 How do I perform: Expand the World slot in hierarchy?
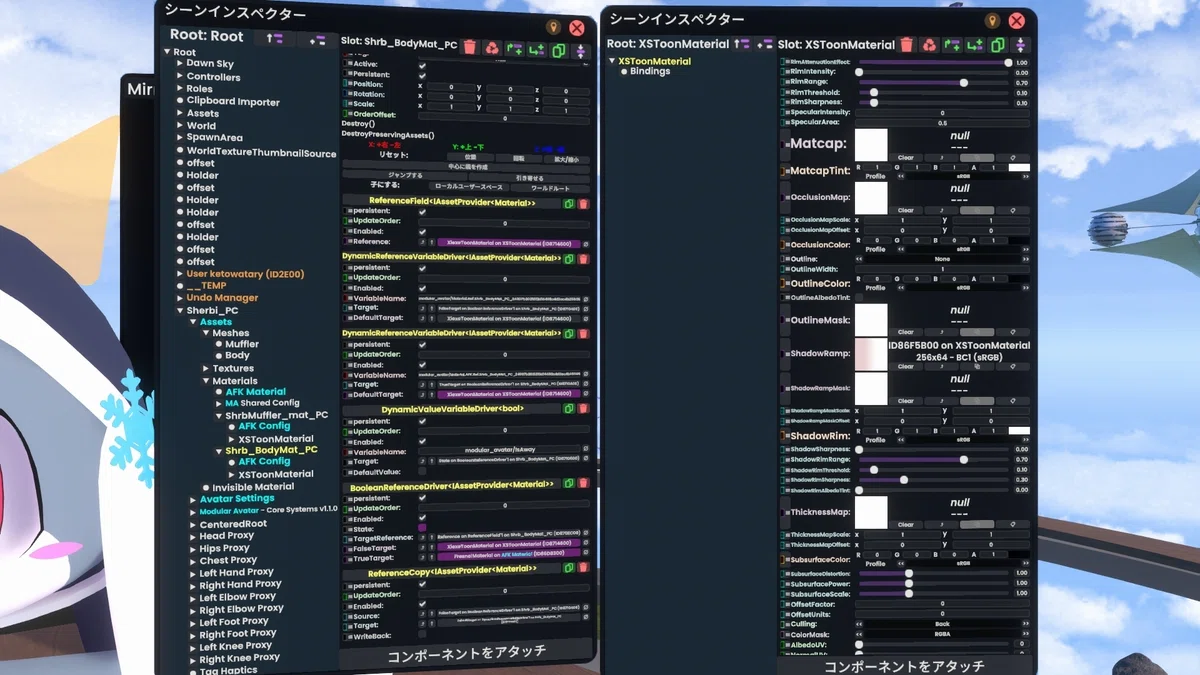tap(179, 126)
